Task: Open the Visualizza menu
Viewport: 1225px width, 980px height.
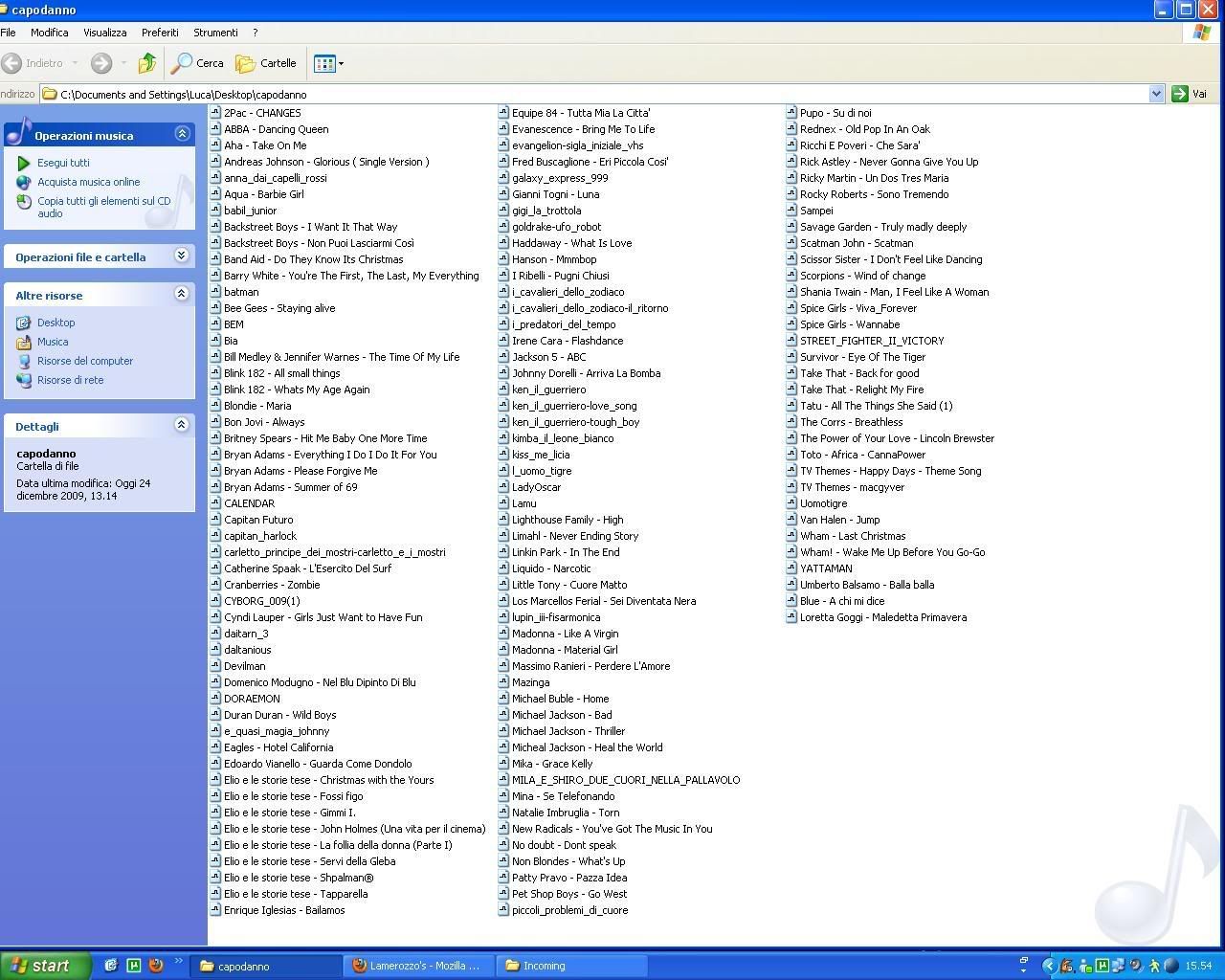Action: pos(104,33)
